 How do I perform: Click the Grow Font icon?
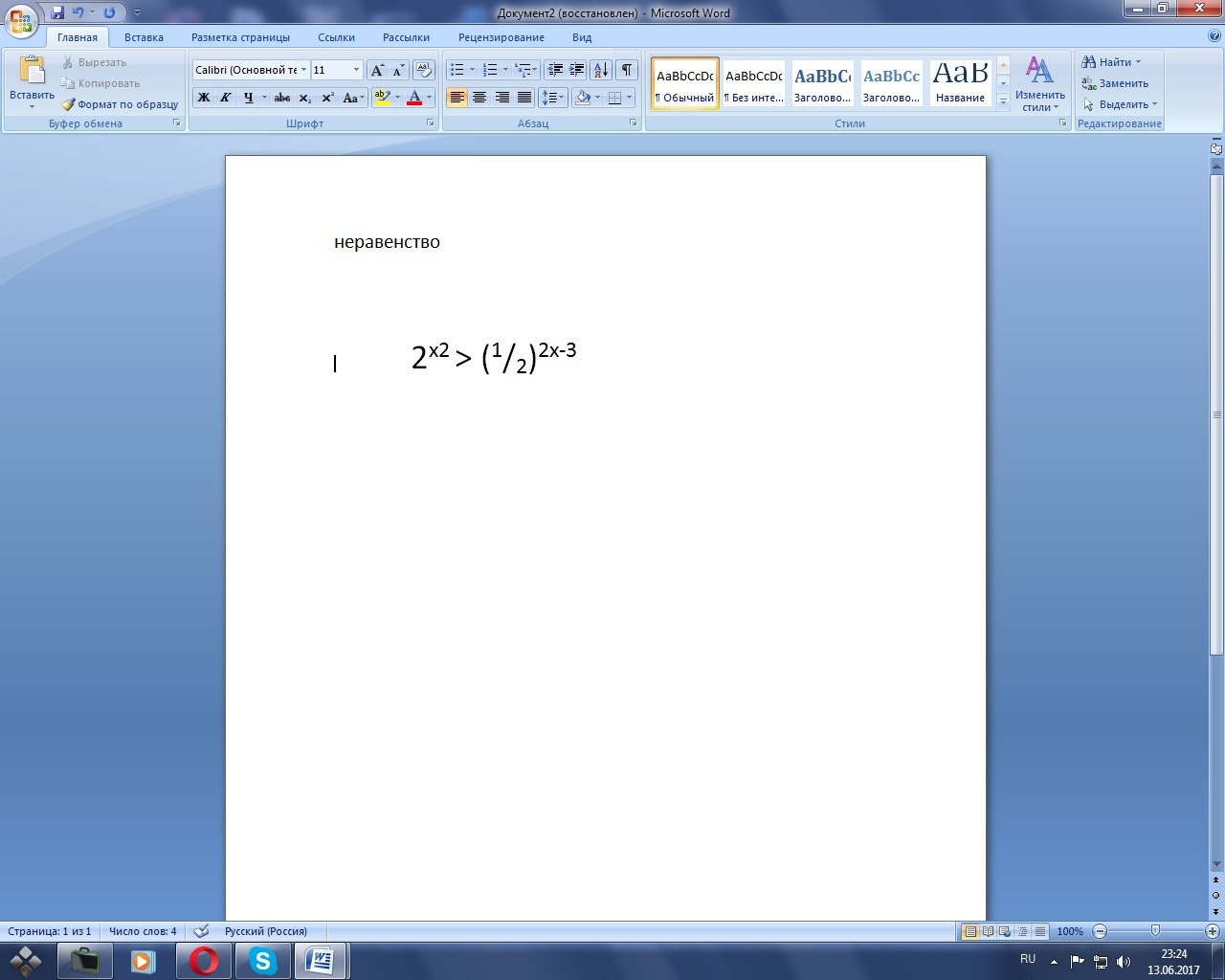pyautogui.click(x=377, y=70)
